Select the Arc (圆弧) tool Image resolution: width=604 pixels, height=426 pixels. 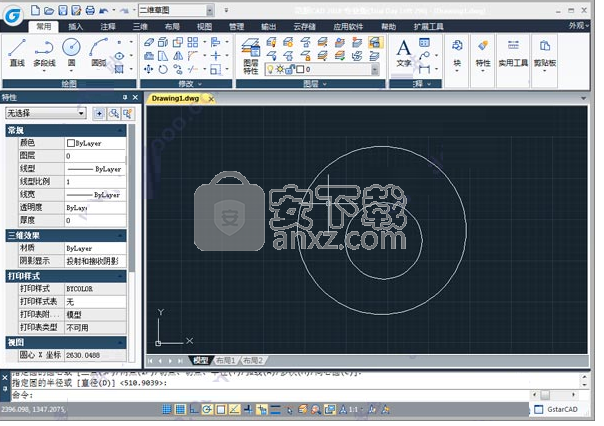coord(99,52)
